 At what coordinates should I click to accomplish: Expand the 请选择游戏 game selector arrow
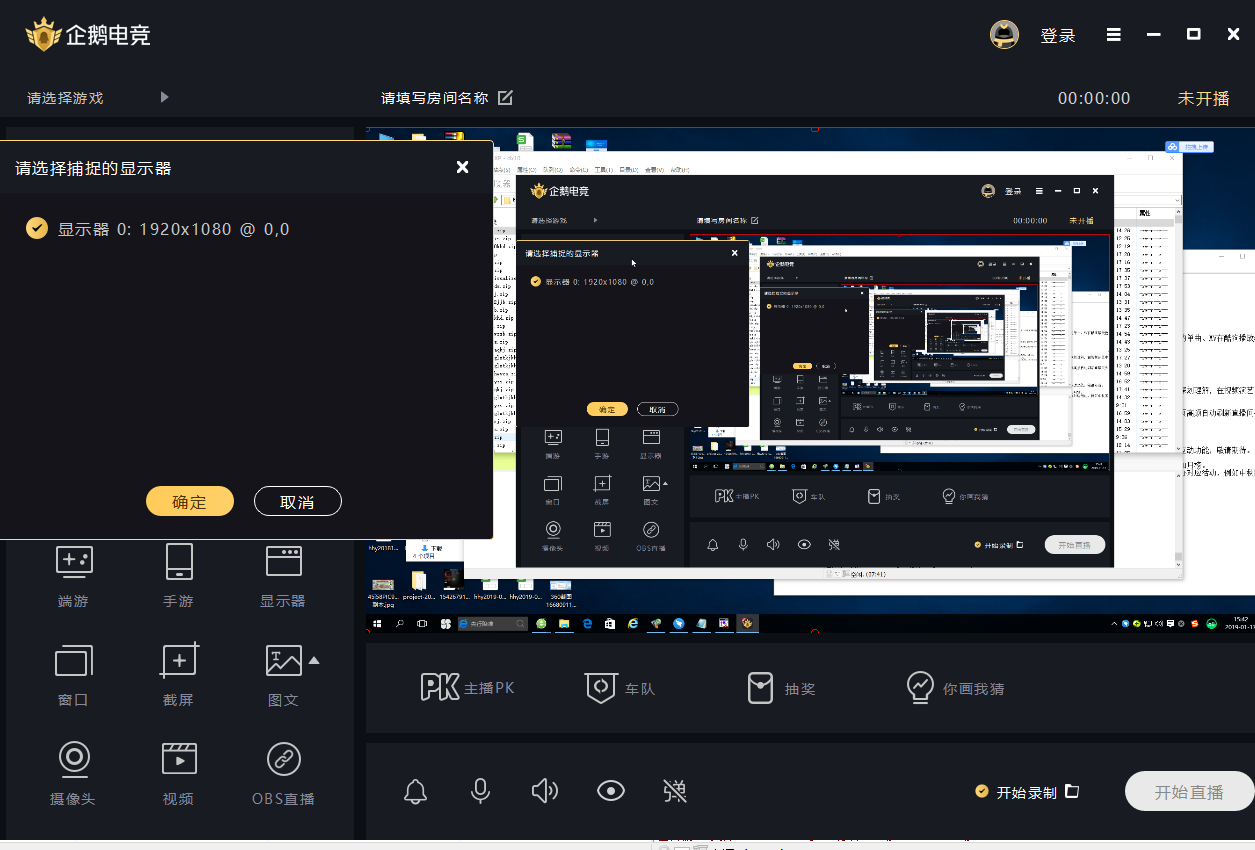[164, 98]
